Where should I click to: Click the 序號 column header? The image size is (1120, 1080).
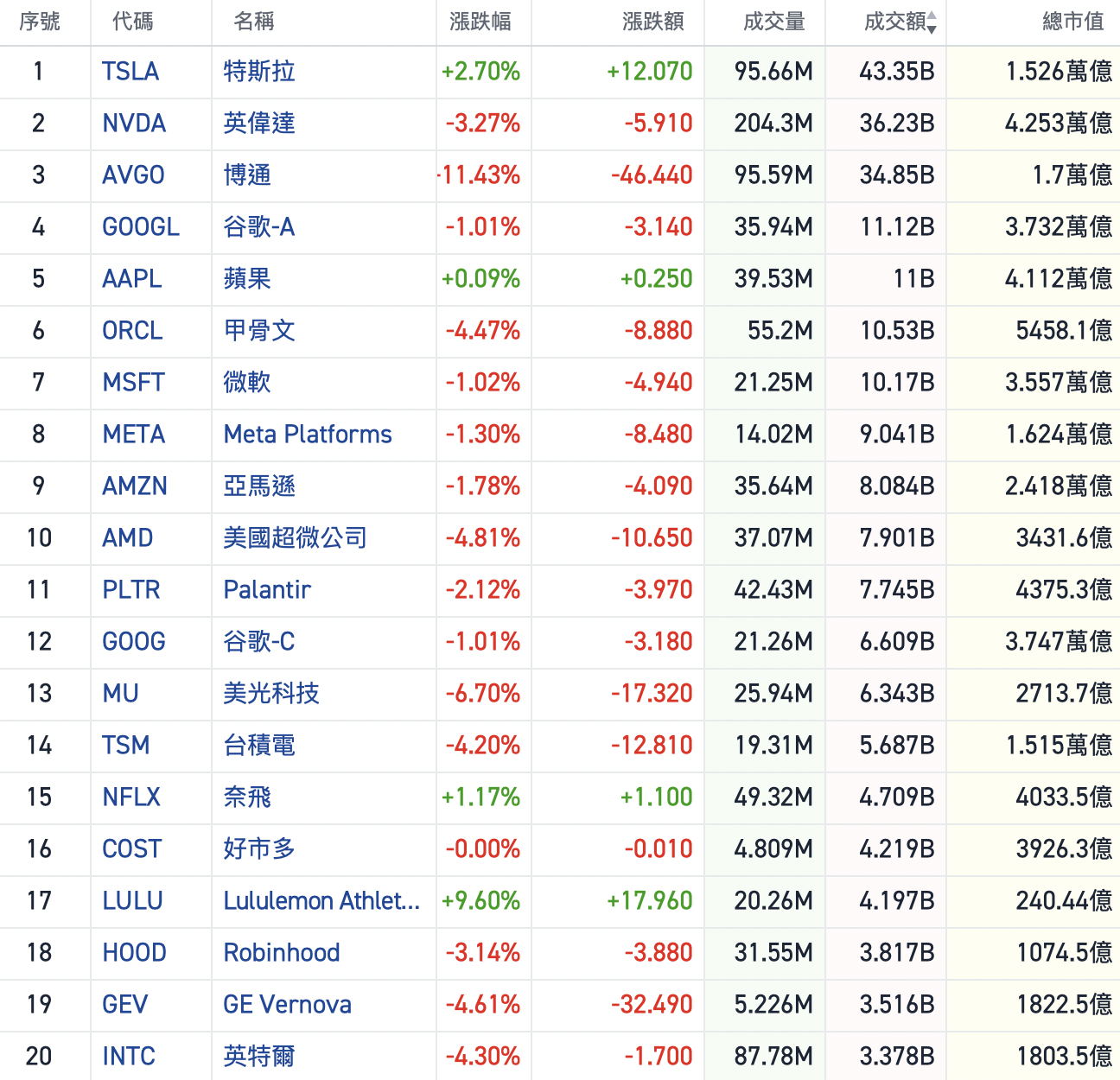[x=40, y=22]
